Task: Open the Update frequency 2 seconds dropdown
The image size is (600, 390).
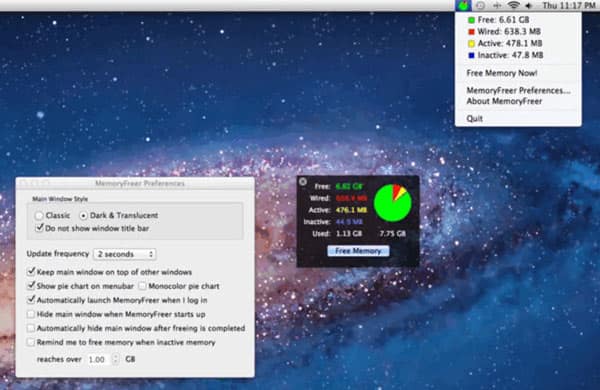Action: pos(125,254)
